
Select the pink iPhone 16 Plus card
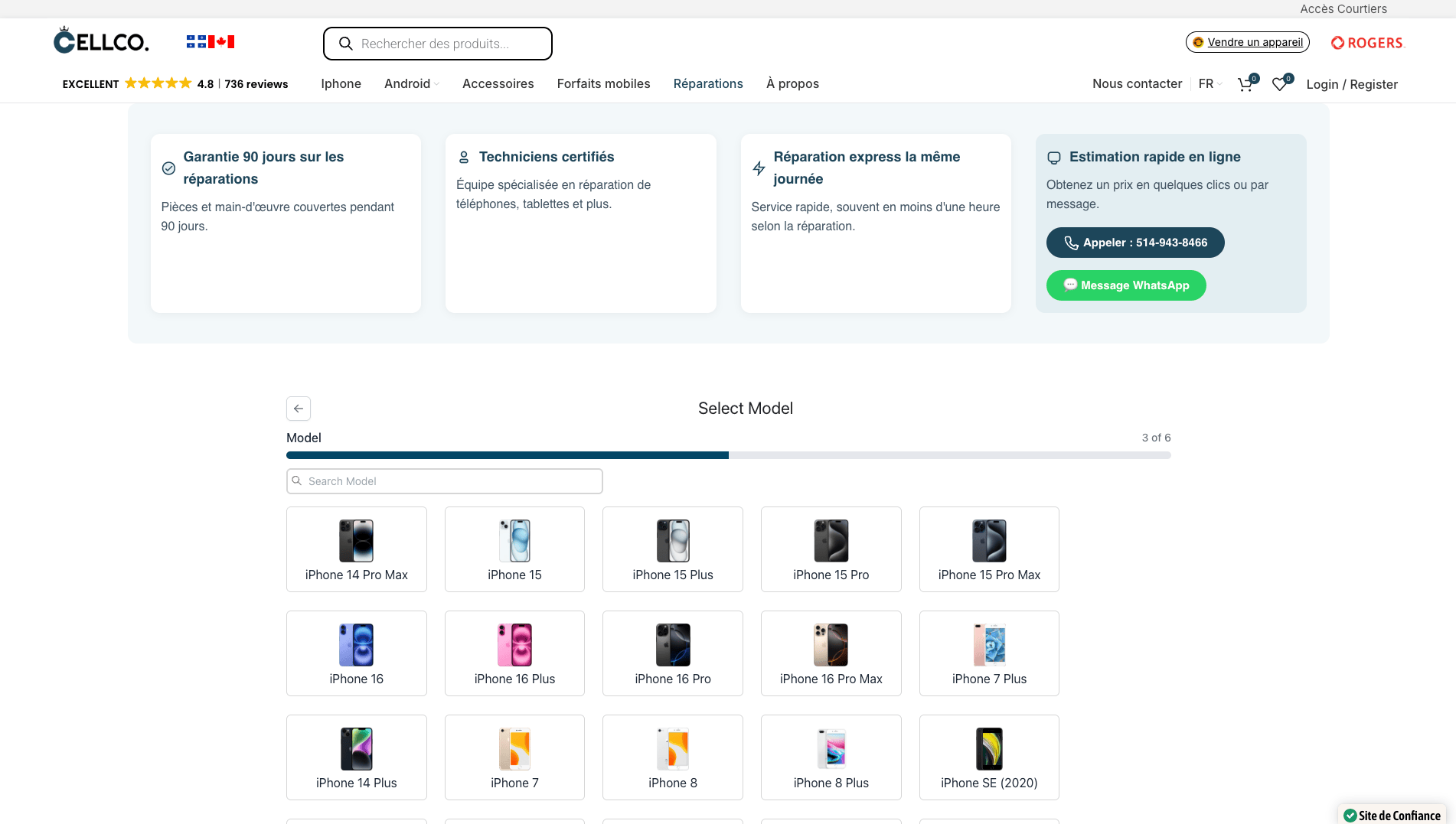pyautogui.click(x=514, y=653)
